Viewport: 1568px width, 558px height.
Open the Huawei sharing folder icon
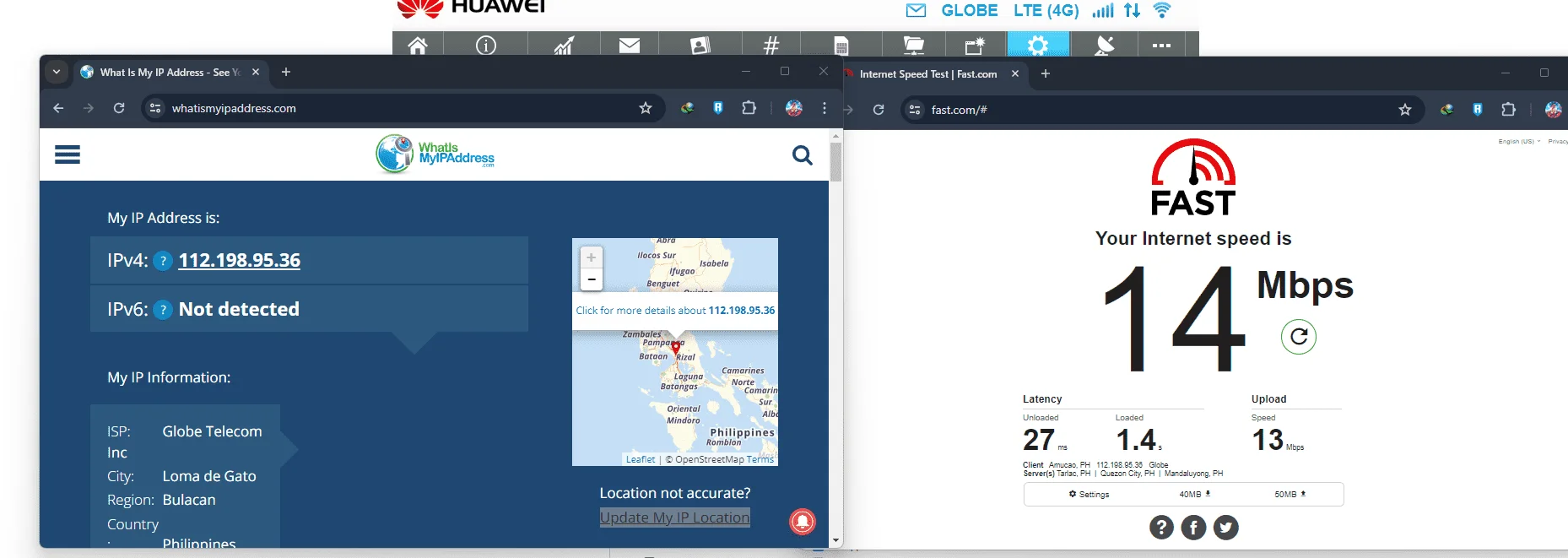(913, 46)
